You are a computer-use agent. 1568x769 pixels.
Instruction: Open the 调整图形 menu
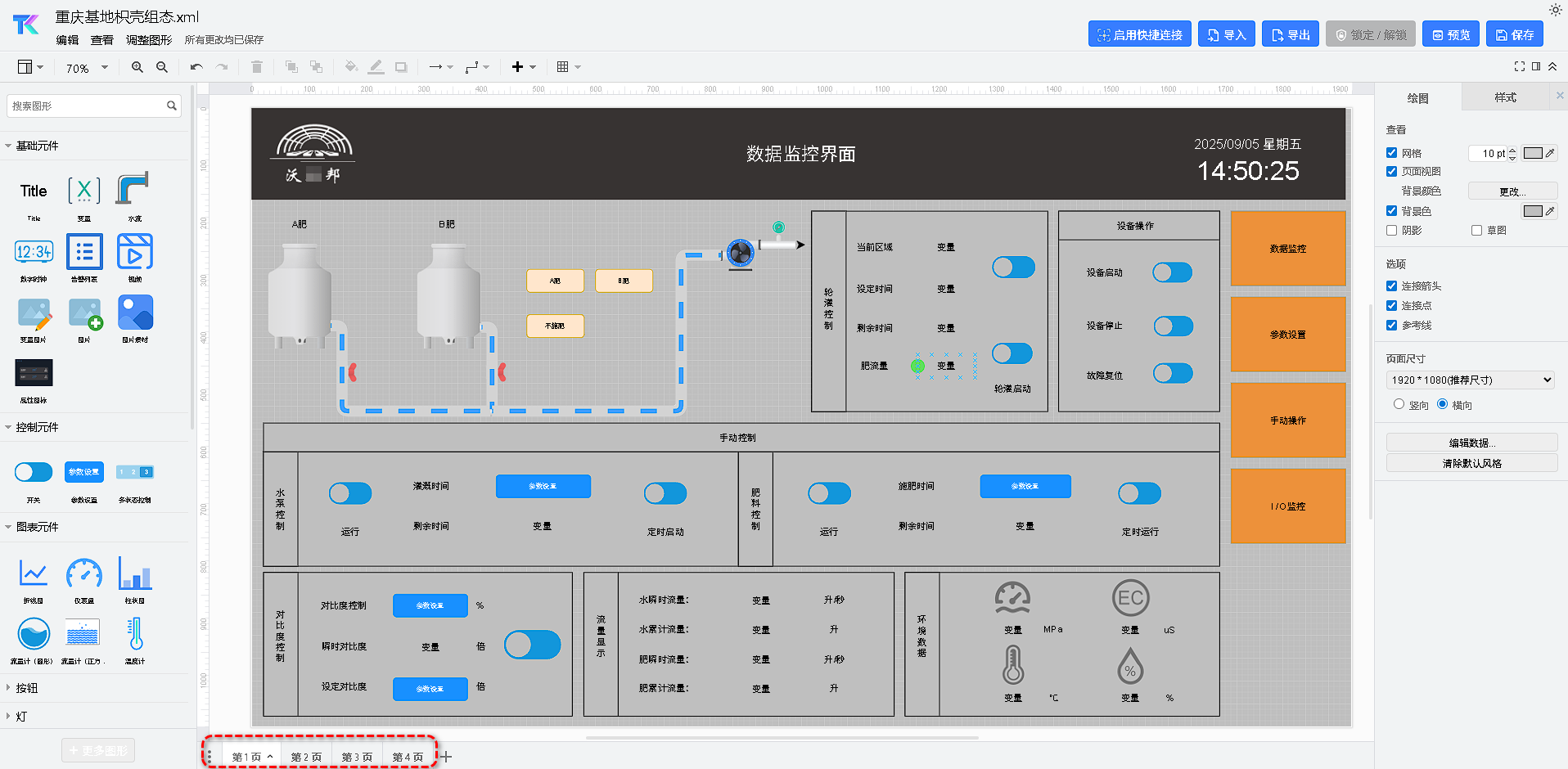(x=149, y=40)
